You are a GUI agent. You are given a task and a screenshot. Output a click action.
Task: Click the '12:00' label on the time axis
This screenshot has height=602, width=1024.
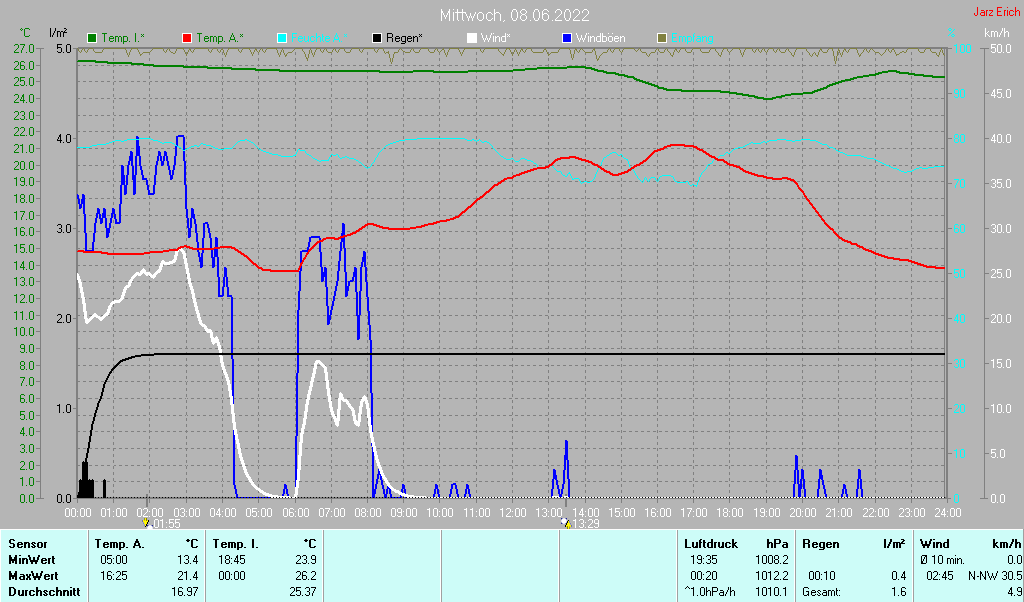(x=512, y=513)
